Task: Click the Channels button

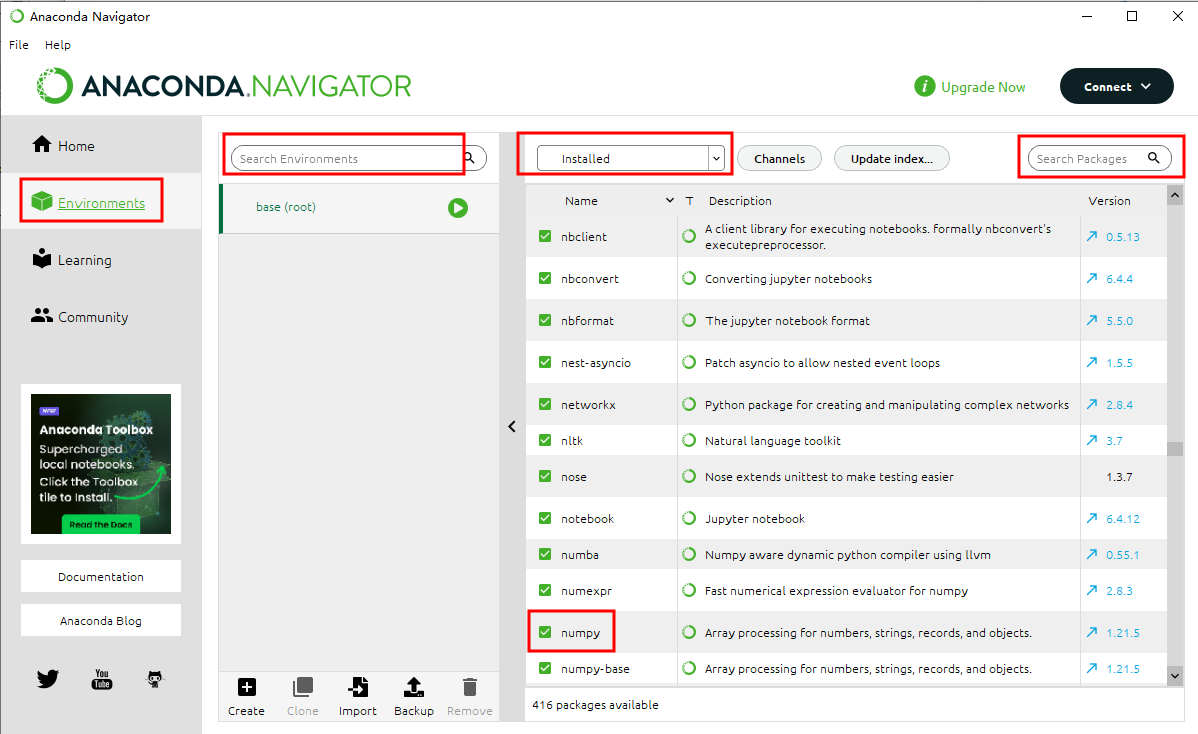Action: coord(779,158)
